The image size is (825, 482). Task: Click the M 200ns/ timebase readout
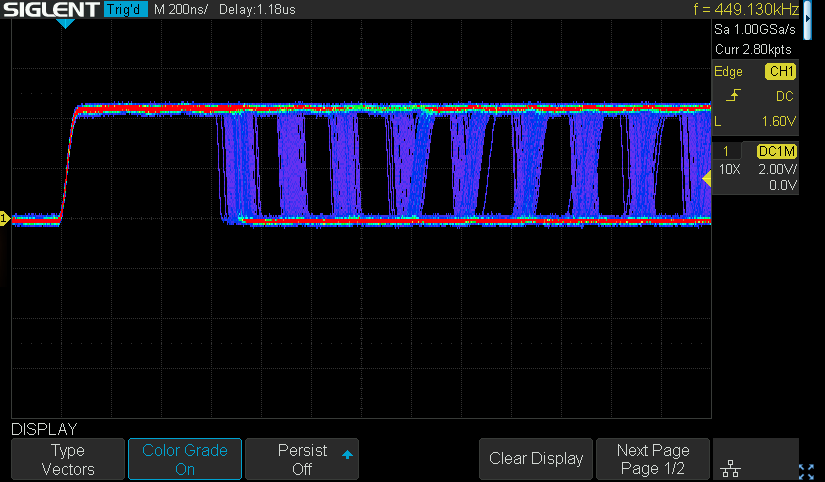coord(180,9)
